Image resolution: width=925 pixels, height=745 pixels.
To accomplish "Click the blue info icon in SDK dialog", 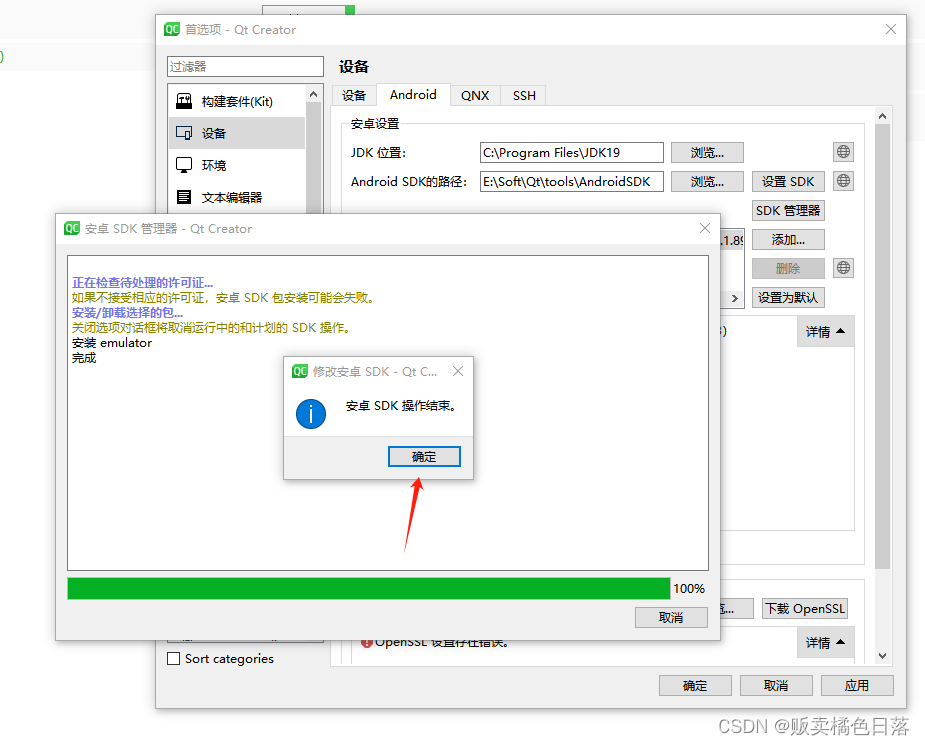I will click(311, 413).
